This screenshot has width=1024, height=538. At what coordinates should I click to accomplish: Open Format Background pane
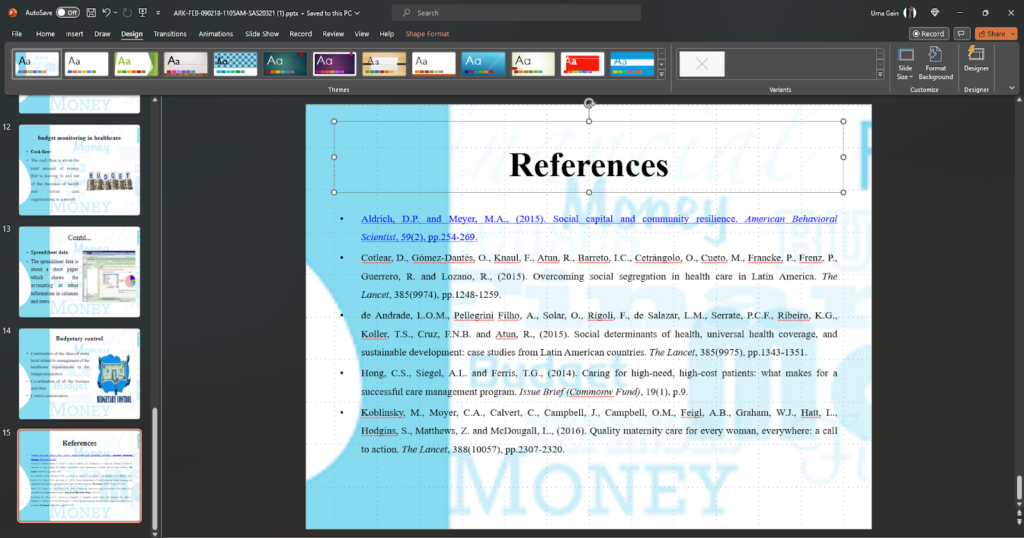click(x=936, y=63)
